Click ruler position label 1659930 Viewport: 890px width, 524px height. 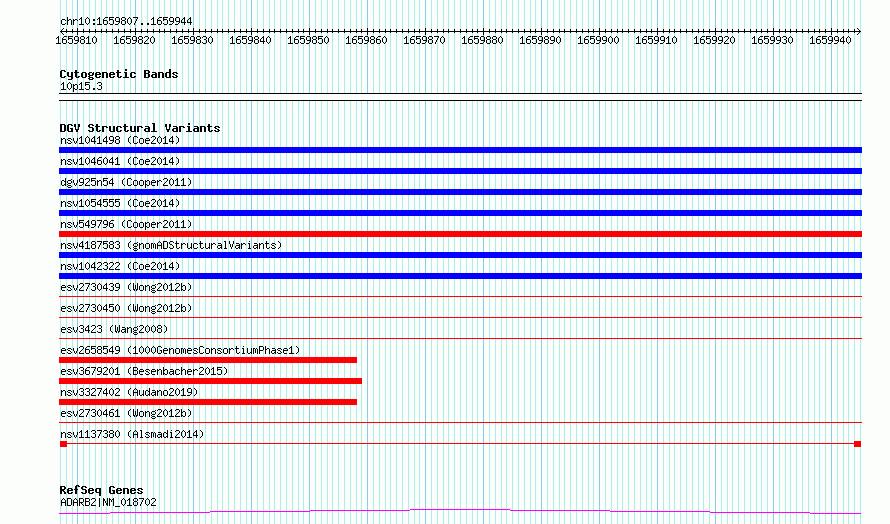[x=772, y=40]
